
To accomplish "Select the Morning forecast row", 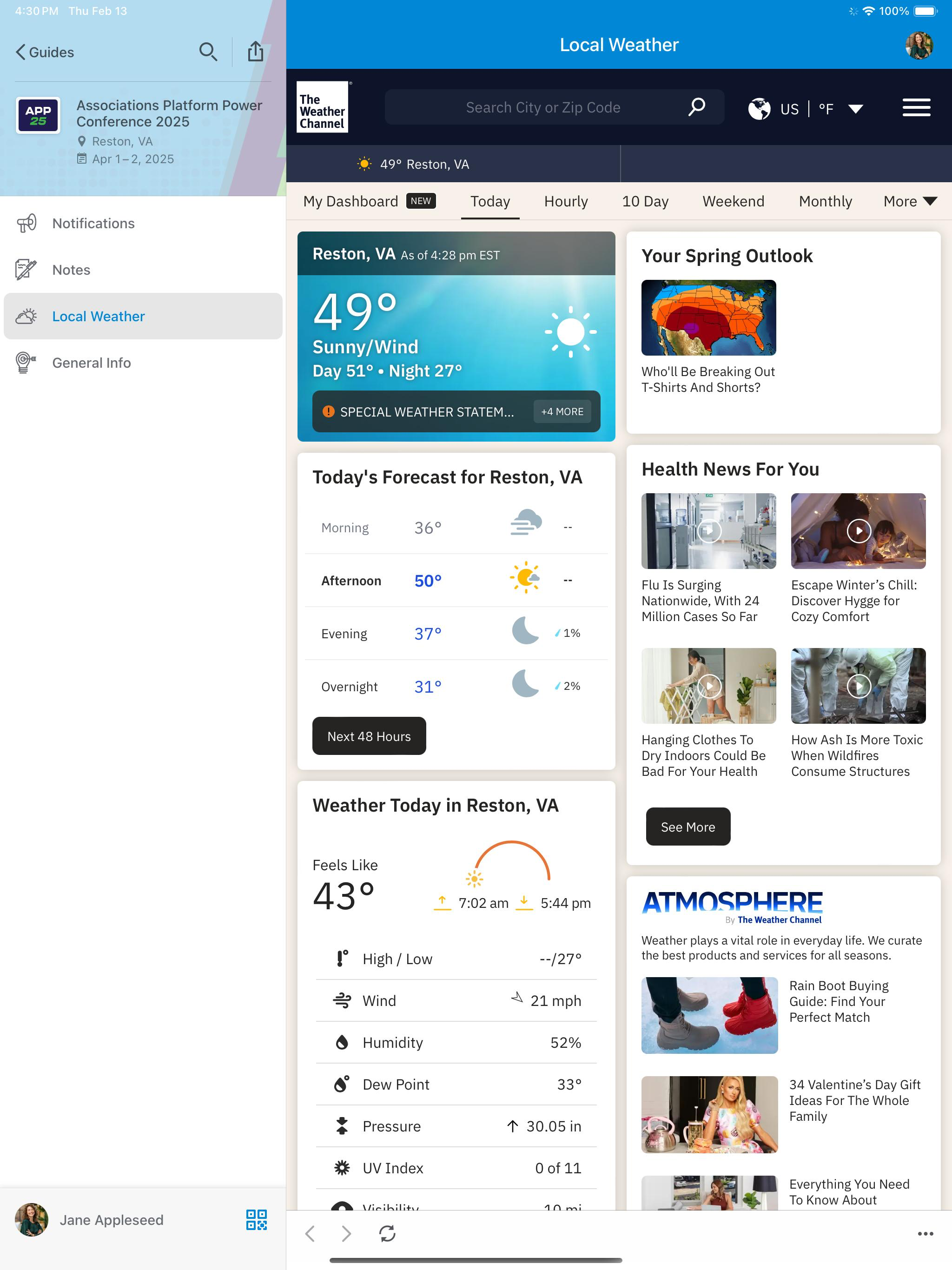I will coord(456,528).
